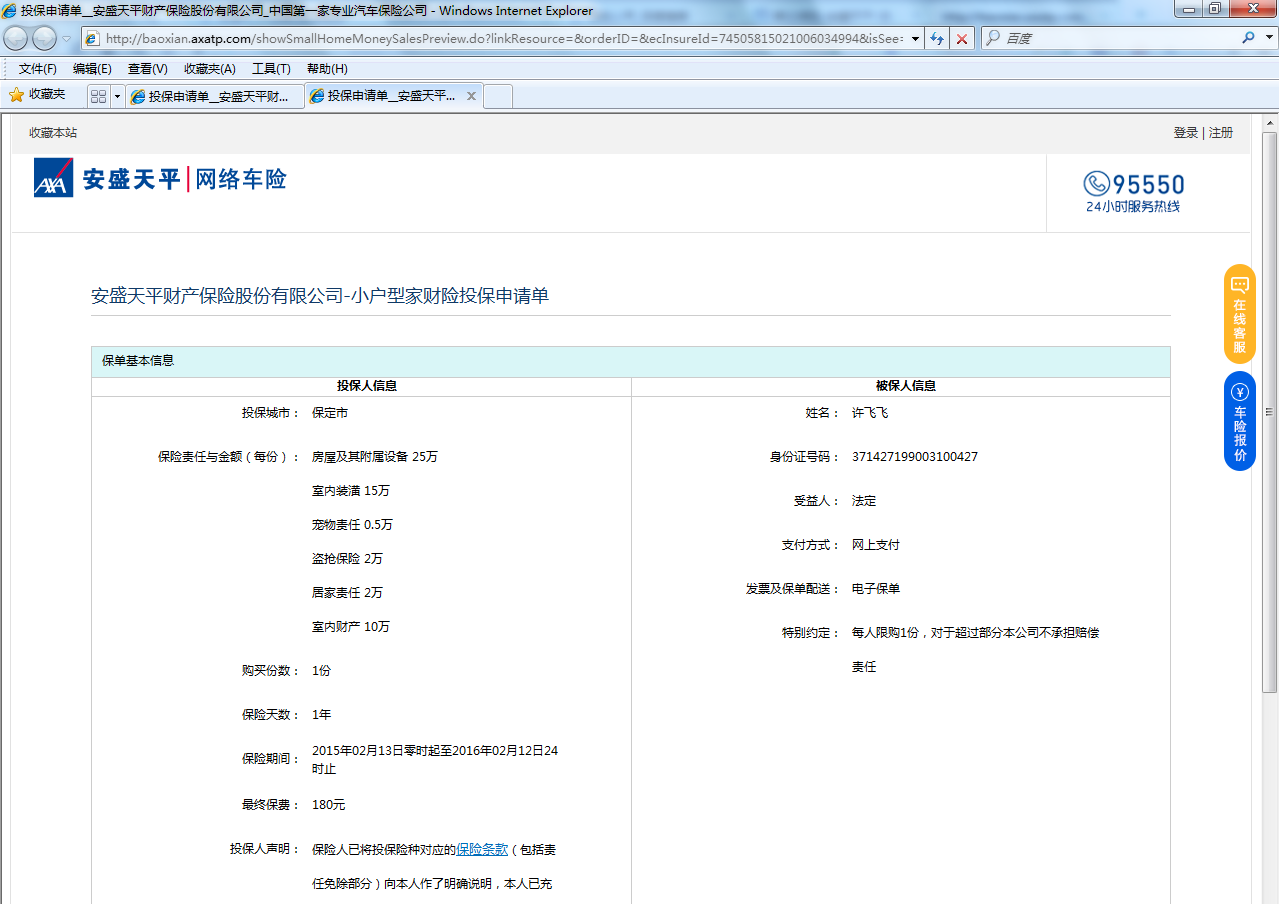Click the 网络车险 header text

(240, 179)
